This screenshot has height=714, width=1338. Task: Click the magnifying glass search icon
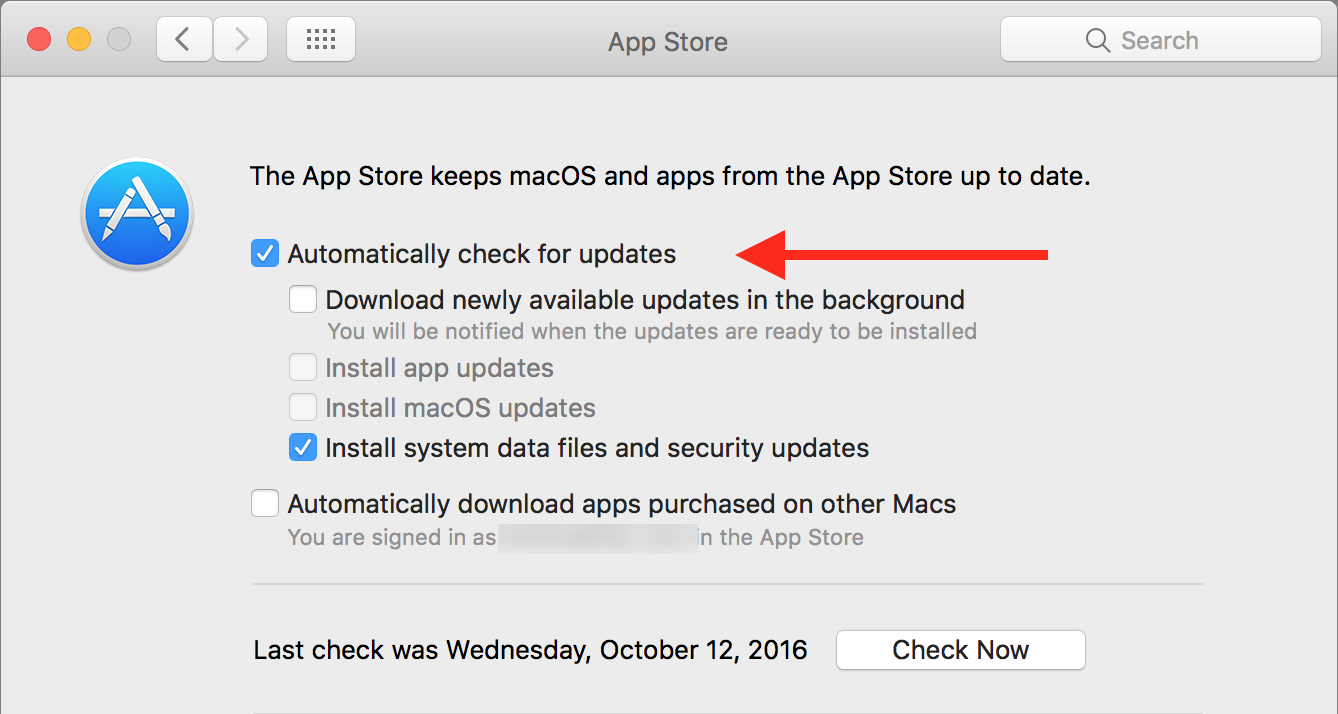point(1097,40)
